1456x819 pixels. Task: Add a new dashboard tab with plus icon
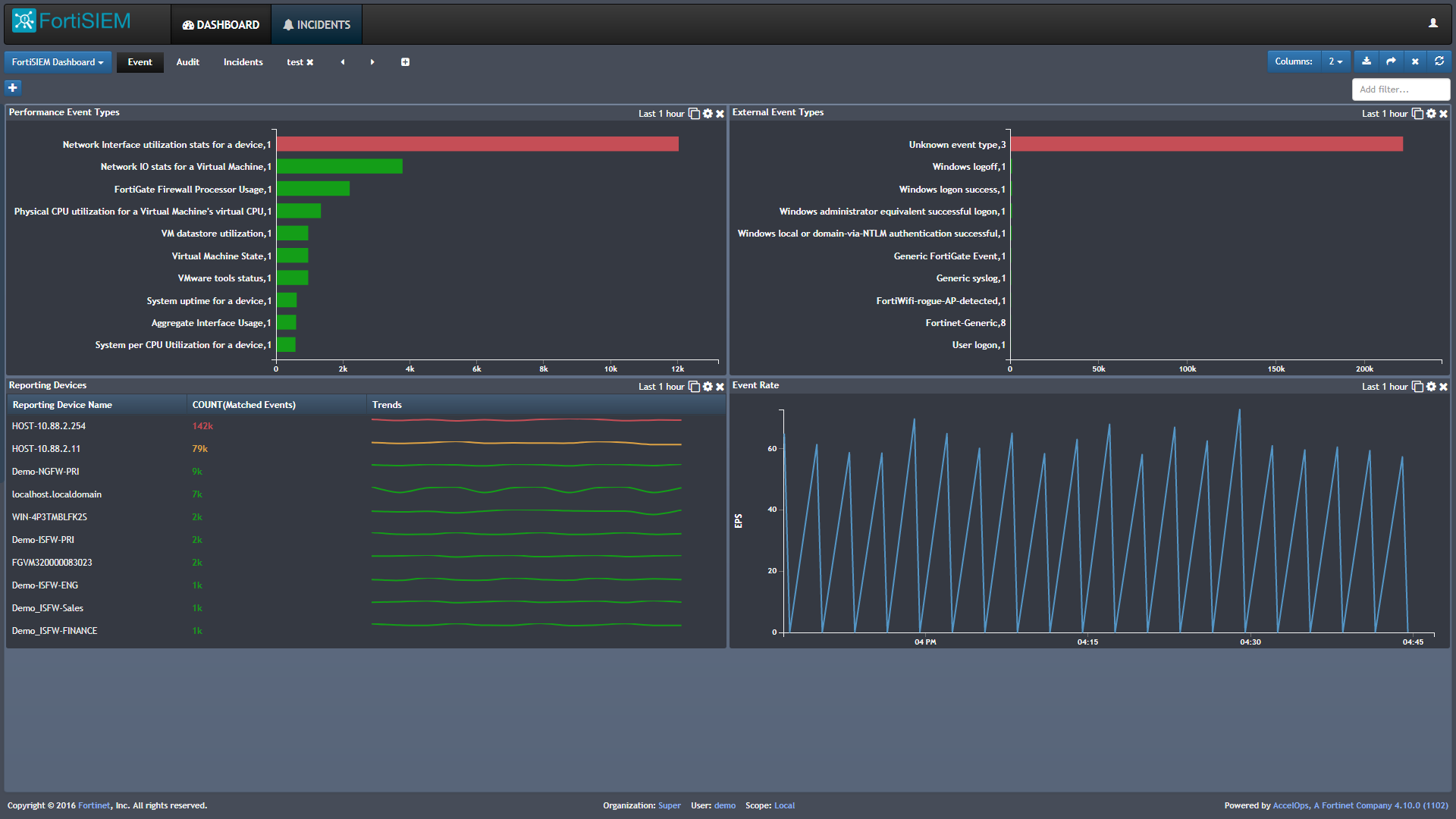pyautogui.click(x=405, y=62)
